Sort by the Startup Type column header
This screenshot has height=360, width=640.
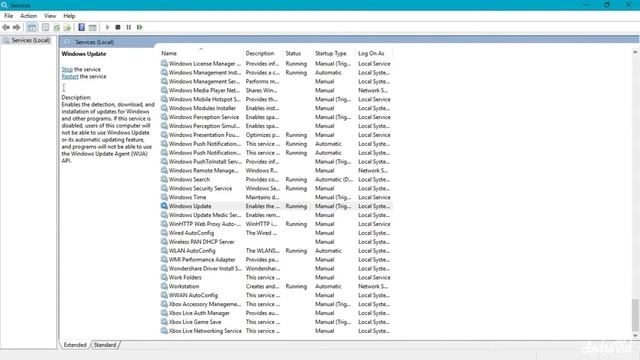pos(331,53)
